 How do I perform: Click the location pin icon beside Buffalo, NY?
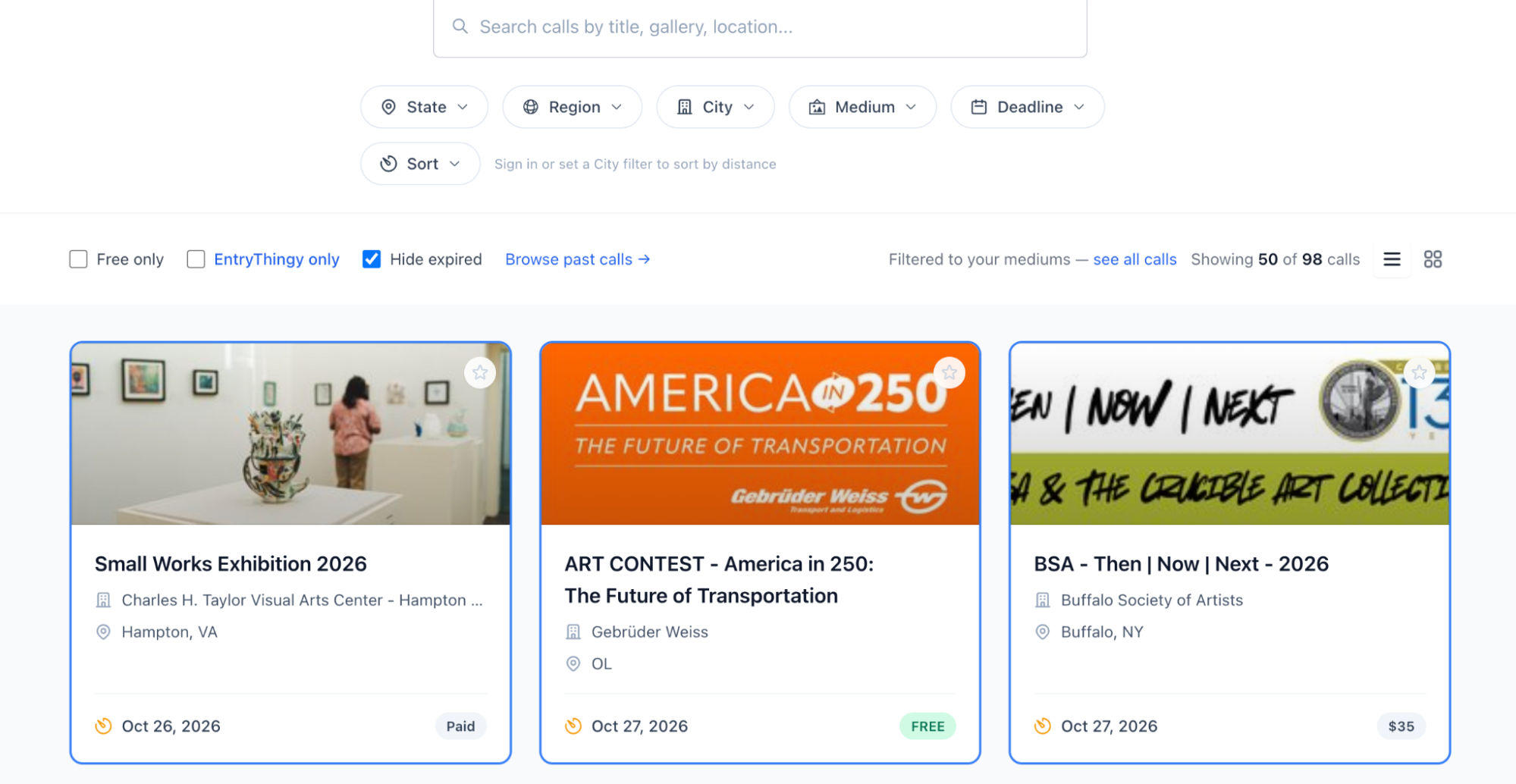[1043, 632]
